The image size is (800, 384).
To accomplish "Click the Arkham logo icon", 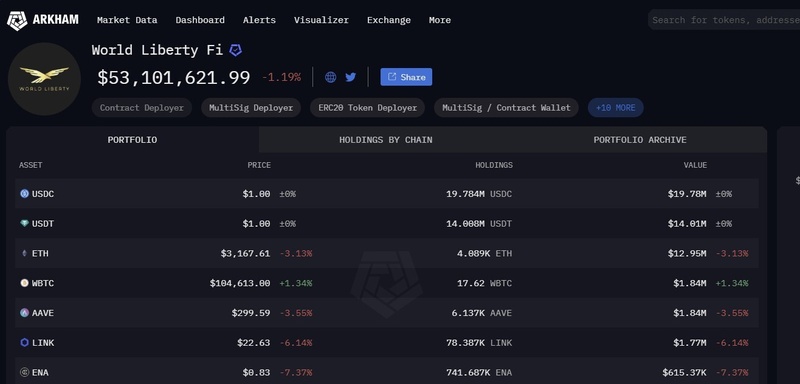I will click(17, 20).
